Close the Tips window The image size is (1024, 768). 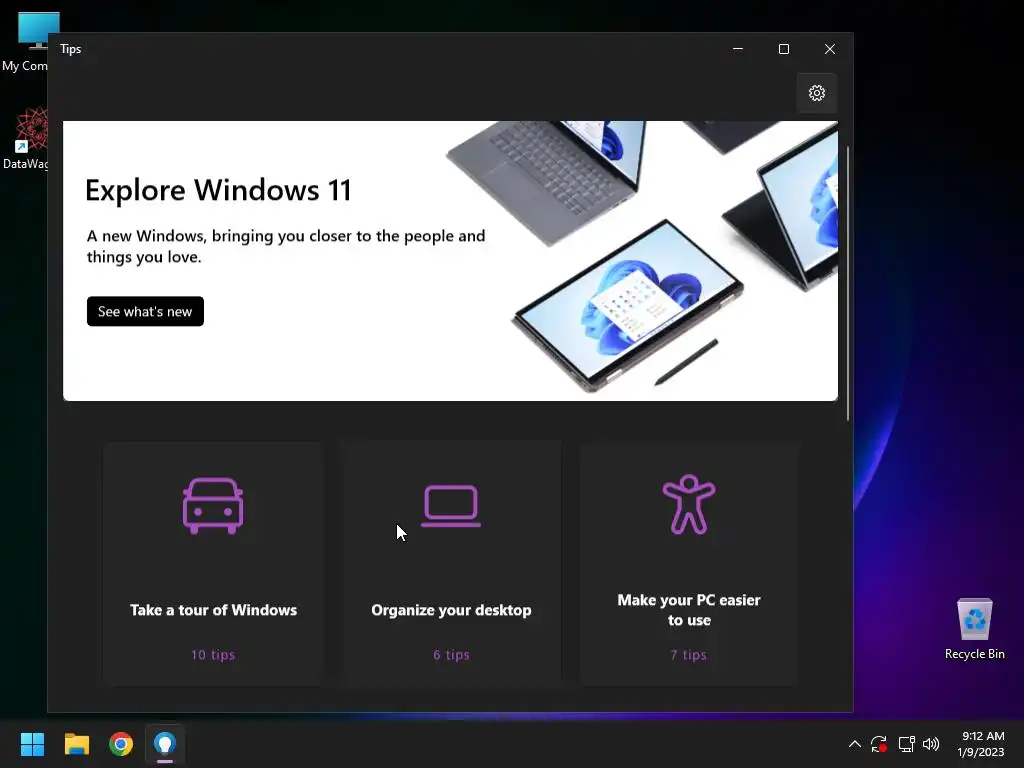tap(829, 49)
